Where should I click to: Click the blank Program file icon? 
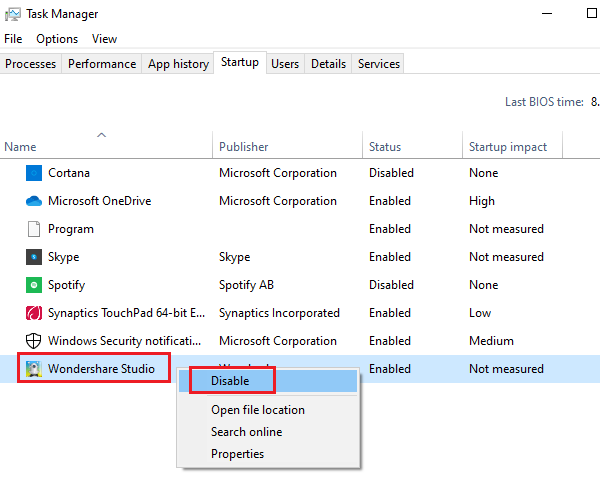(x=33, y=229)
